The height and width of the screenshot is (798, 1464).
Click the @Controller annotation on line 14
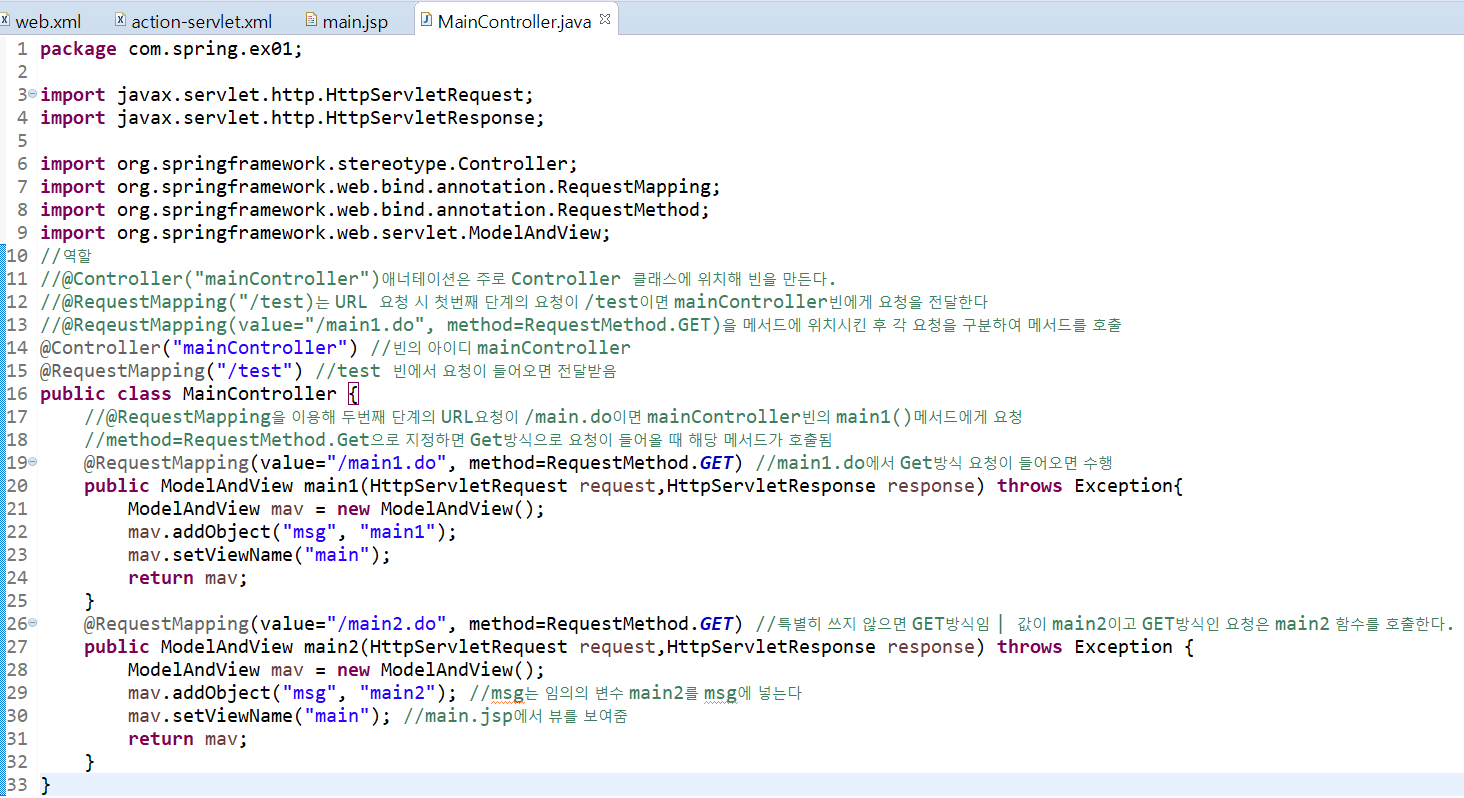(100, 348)
